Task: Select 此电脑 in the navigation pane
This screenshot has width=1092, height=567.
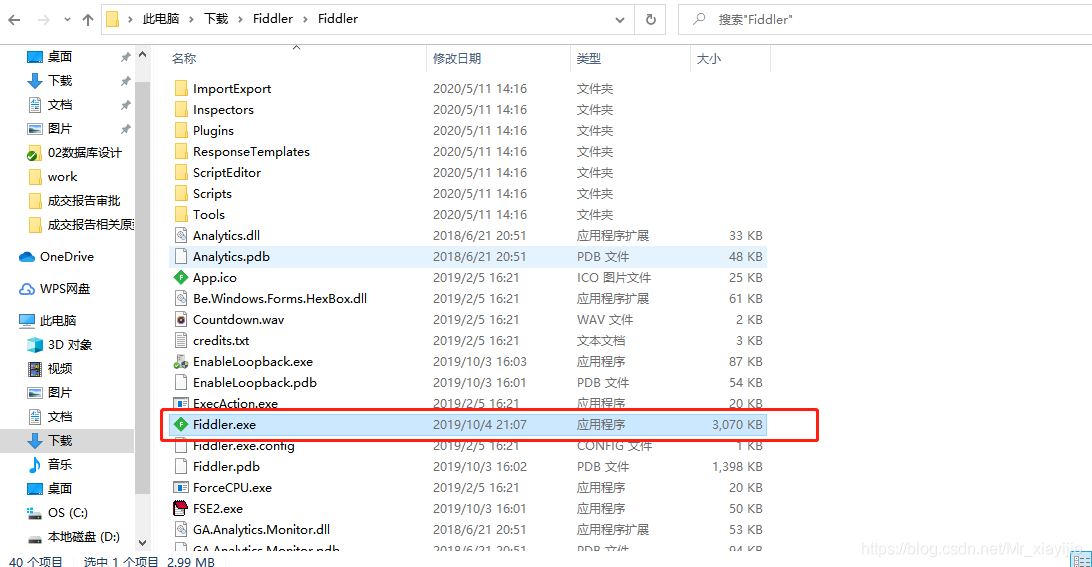Action: (x=58, y=320)
